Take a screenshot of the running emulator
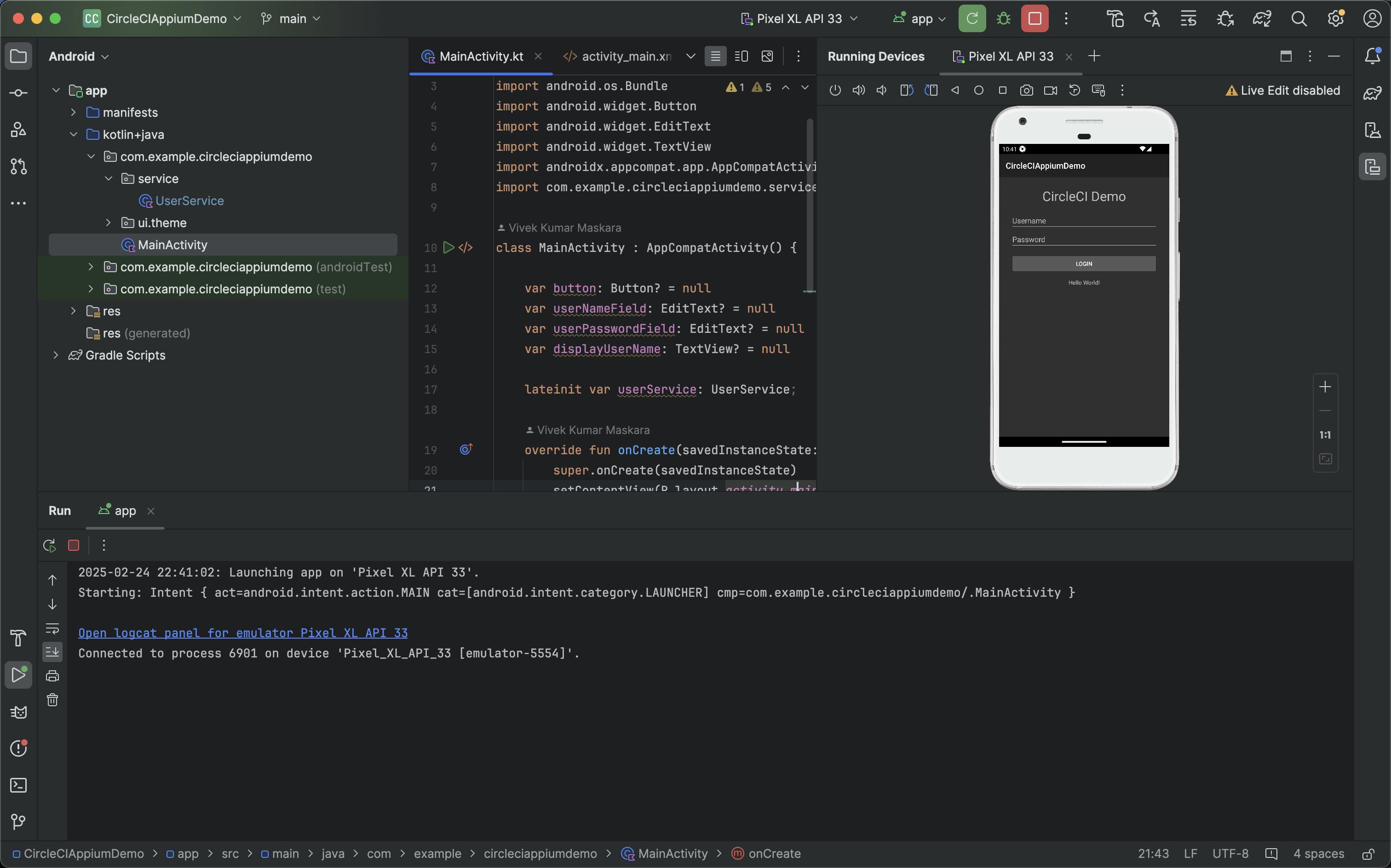Viewport: 1391px width, 868px height. point(1026,90)
